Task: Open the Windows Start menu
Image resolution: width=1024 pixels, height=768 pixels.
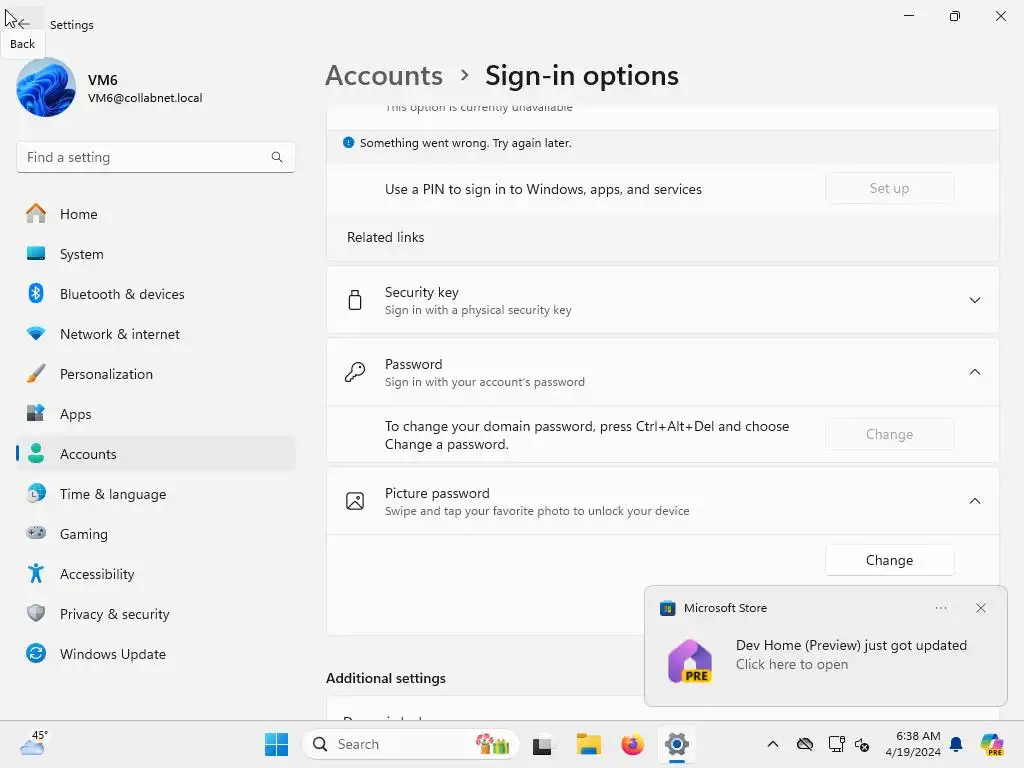Action: [276, 744]
